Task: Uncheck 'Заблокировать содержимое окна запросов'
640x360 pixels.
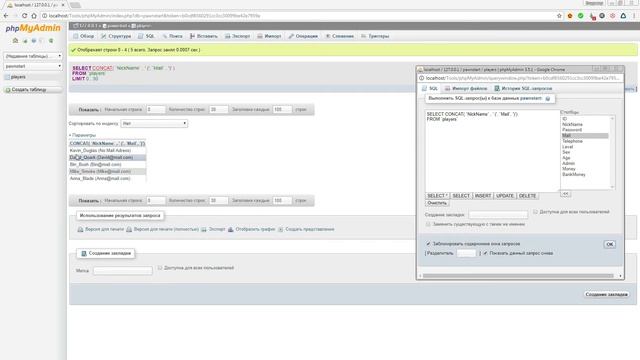Action: [428, 244]
